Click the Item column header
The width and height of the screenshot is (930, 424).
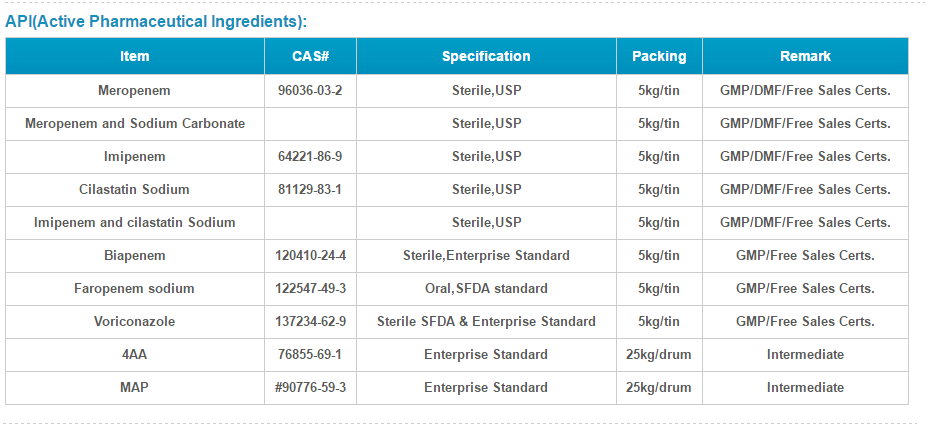(135, 56)
